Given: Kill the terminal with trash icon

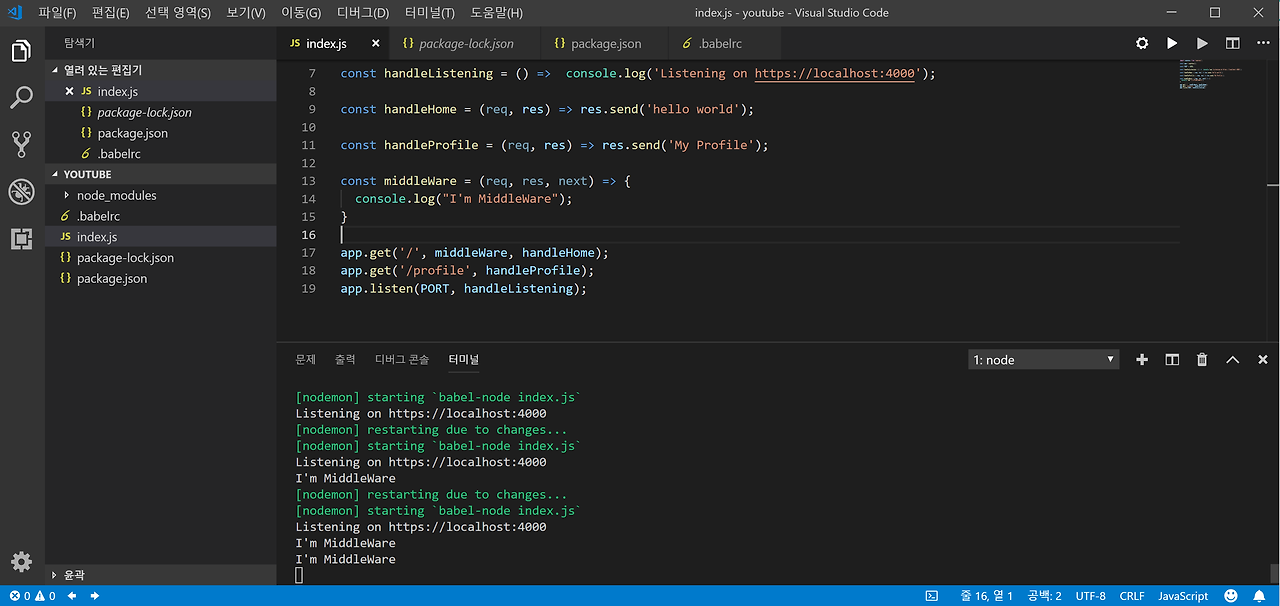Looking at the screenshot, I should click(x=1202, y=360).
